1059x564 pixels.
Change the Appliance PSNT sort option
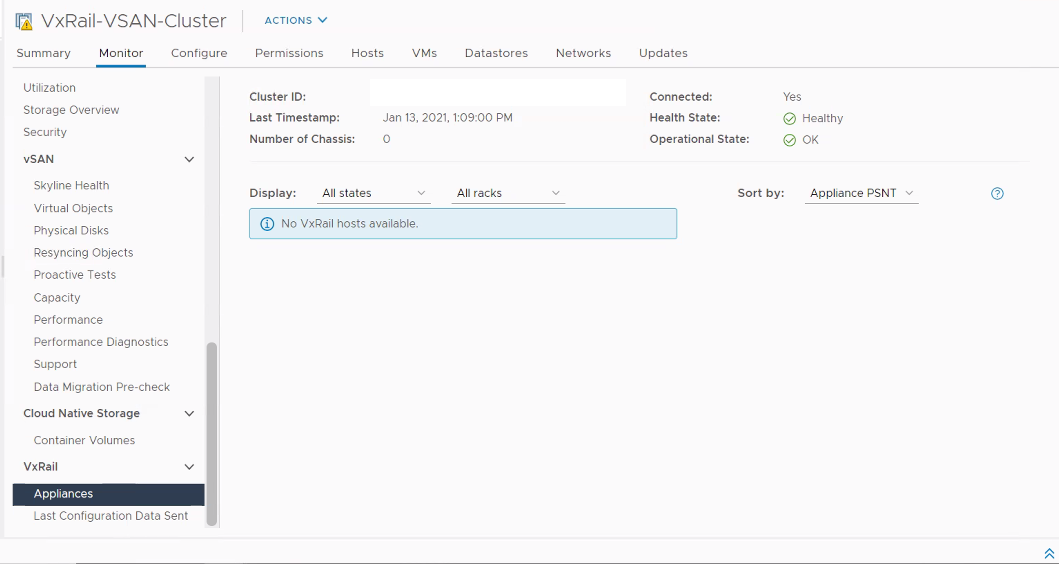tap(861, 193)
